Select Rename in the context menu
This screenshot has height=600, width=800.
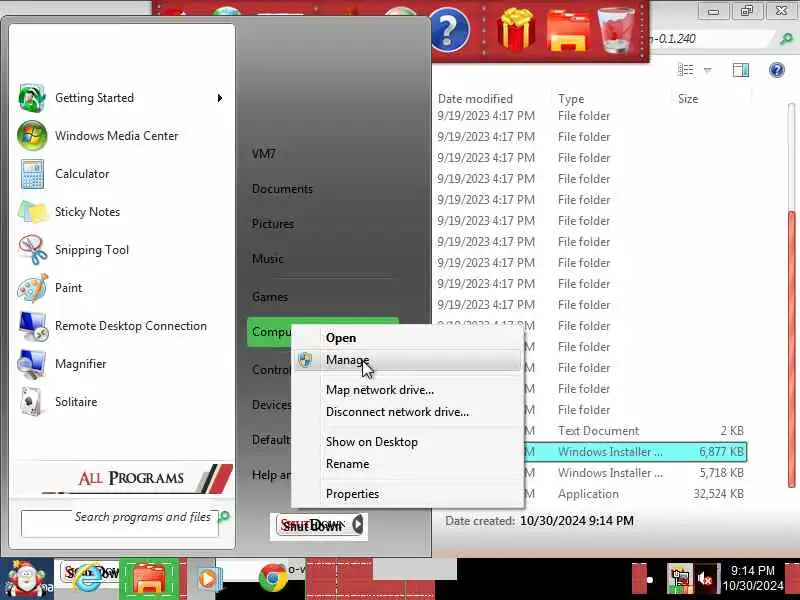pos(347,464)
